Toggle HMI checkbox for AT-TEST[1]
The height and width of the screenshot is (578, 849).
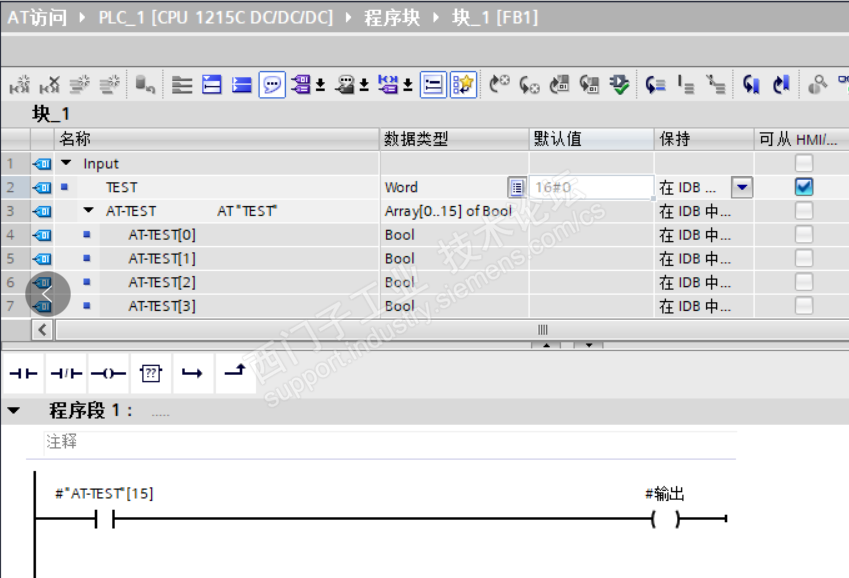tap(804, 258)
